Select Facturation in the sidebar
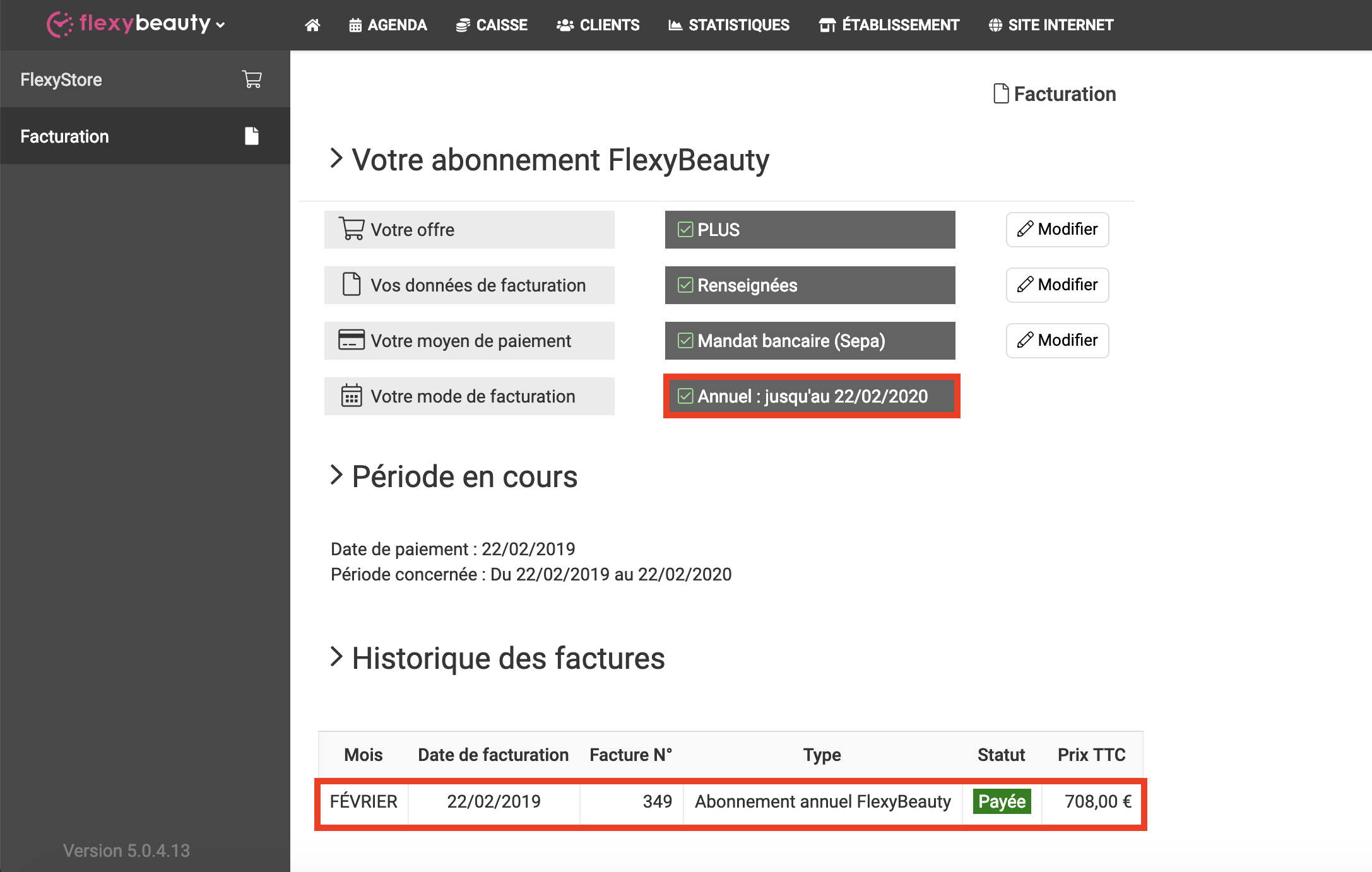This screenshot has height=872, width=1372. 145,136
